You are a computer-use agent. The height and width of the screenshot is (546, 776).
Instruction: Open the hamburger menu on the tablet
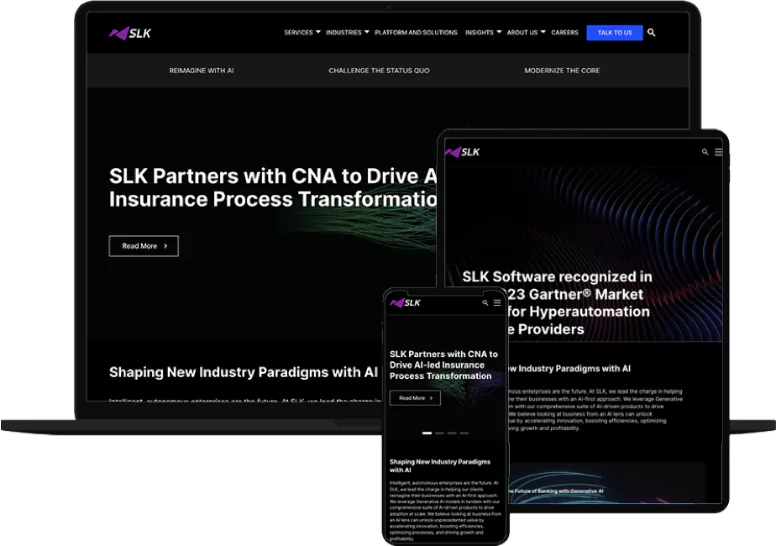718,152
